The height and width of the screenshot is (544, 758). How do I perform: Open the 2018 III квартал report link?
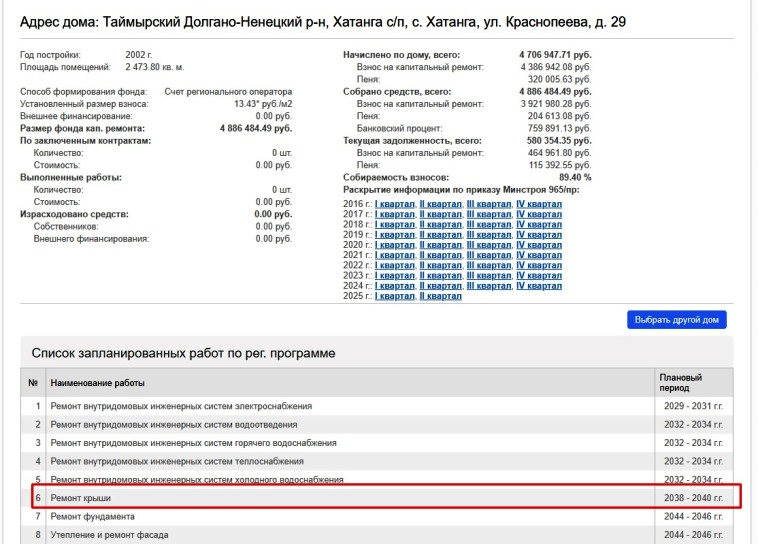coord(489,224)
